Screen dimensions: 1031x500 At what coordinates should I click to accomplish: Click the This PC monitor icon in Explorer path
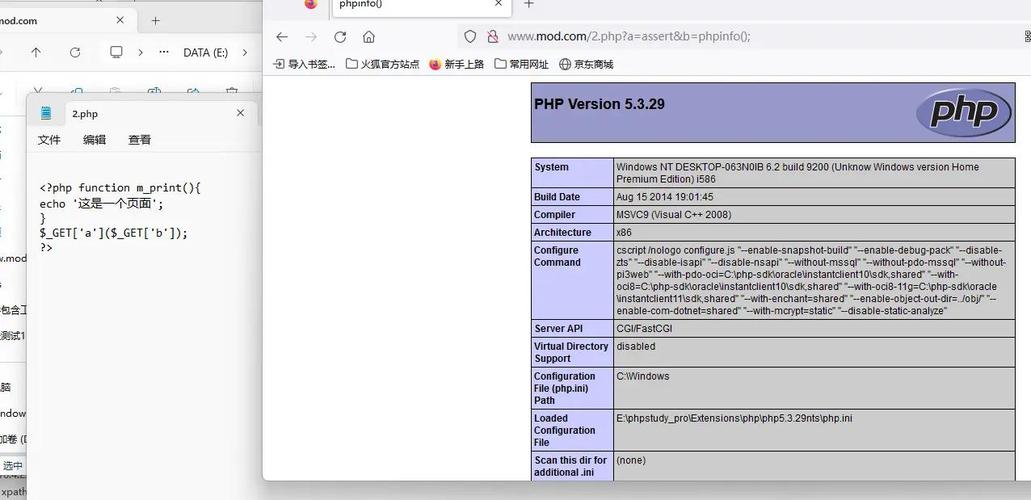click(x=116, y=52)
